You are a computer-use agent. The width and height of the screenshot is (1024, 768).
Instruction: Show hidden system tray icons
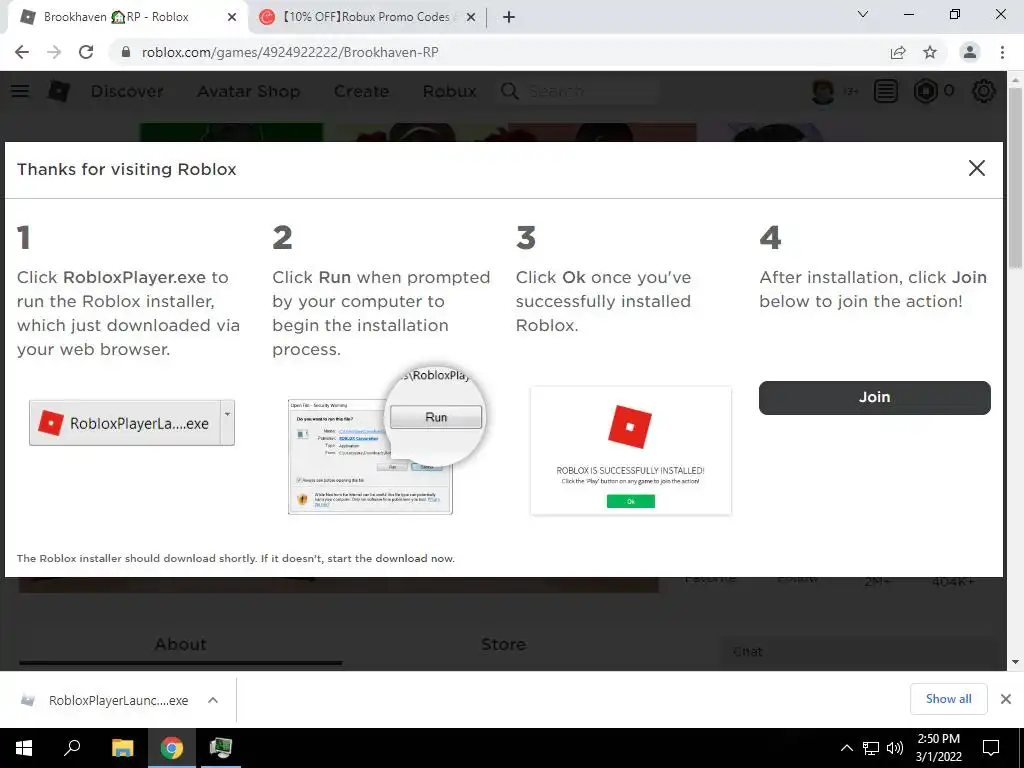click(x=846, y=748)
